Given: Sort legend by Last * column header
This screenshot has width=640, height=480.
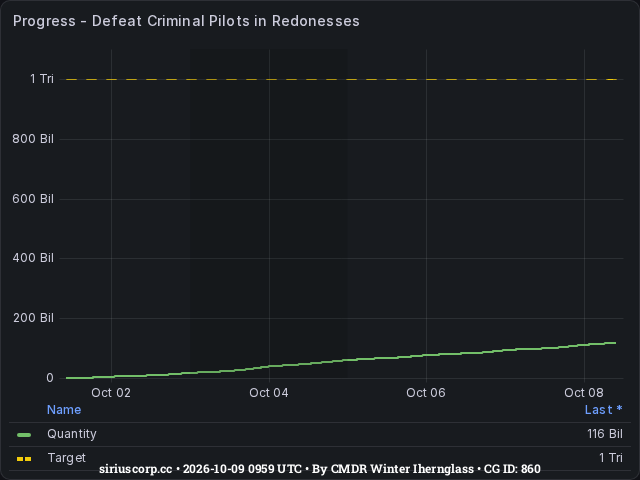Looking at the screenshot, I should (603, 410).
